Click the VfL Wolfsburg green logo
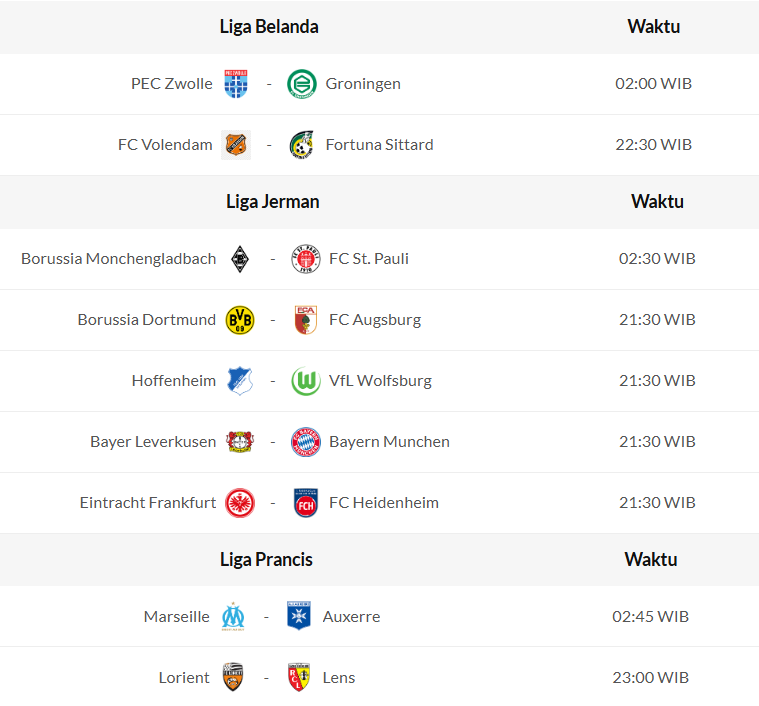Screen dimensions: 759x706 pos(305,381)
